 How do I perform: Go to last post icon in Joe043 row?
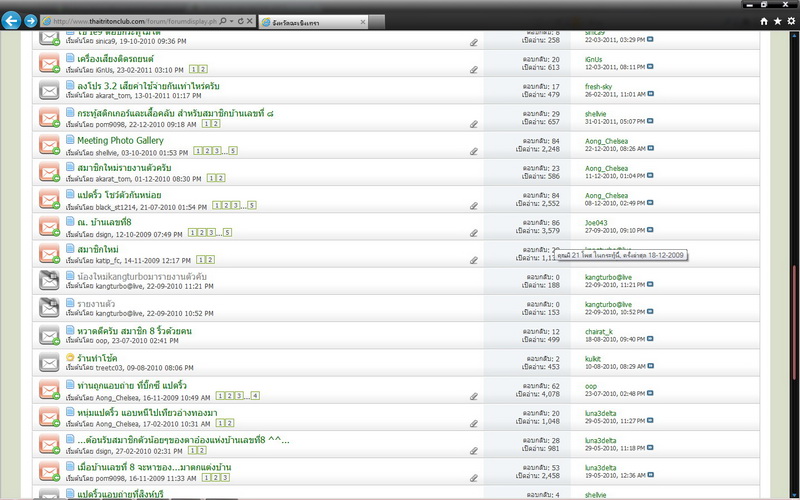[x=650, y=230]
